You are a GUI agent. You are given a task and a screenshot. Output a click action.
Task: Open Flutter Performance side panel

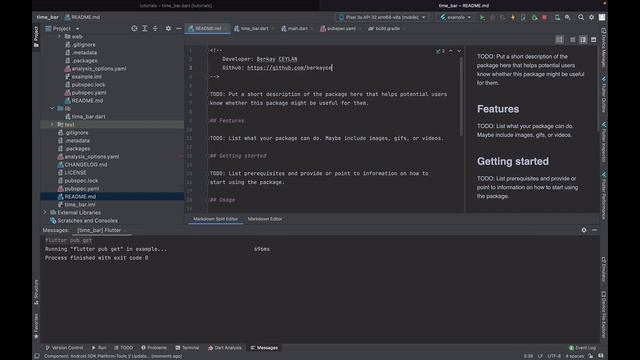[x=604, y=195]
